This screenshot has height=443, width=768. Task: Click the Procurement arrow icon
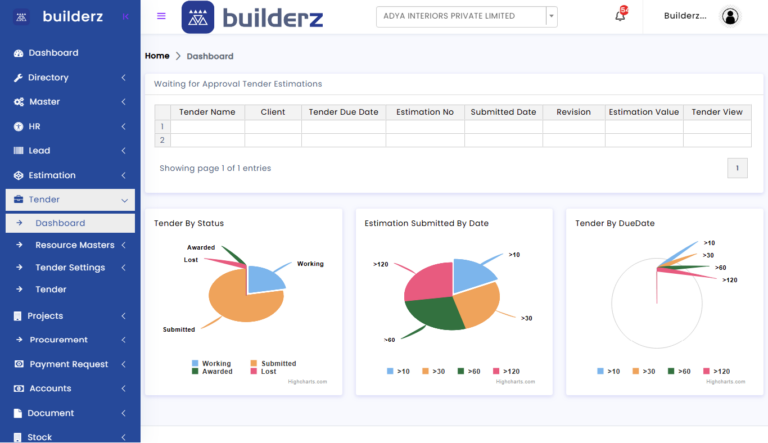(19, 340)
